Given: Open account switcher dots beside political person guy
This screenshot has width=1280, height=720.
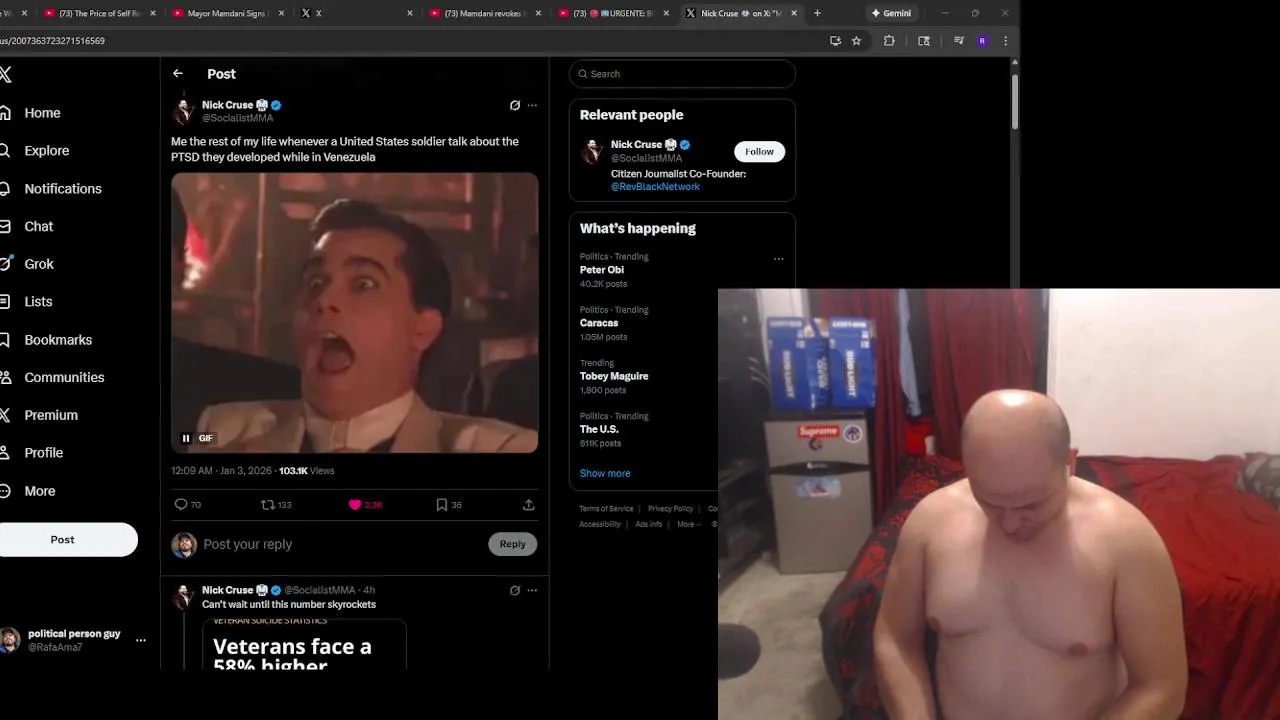Looking at the screenshot, I should tap(141, 640).
